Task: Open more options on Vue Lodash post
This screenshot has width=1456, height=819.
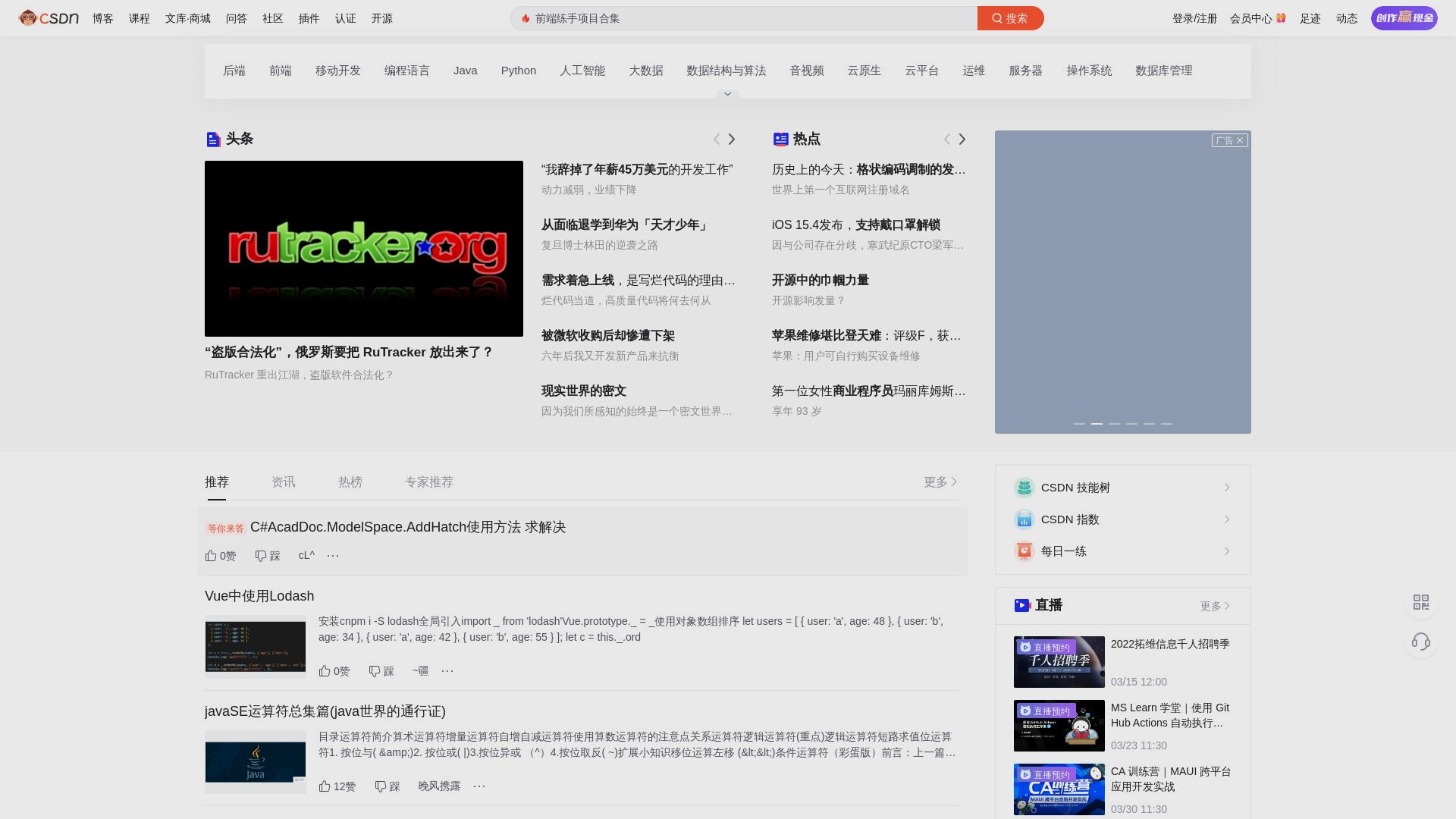Action: (447, 671)
